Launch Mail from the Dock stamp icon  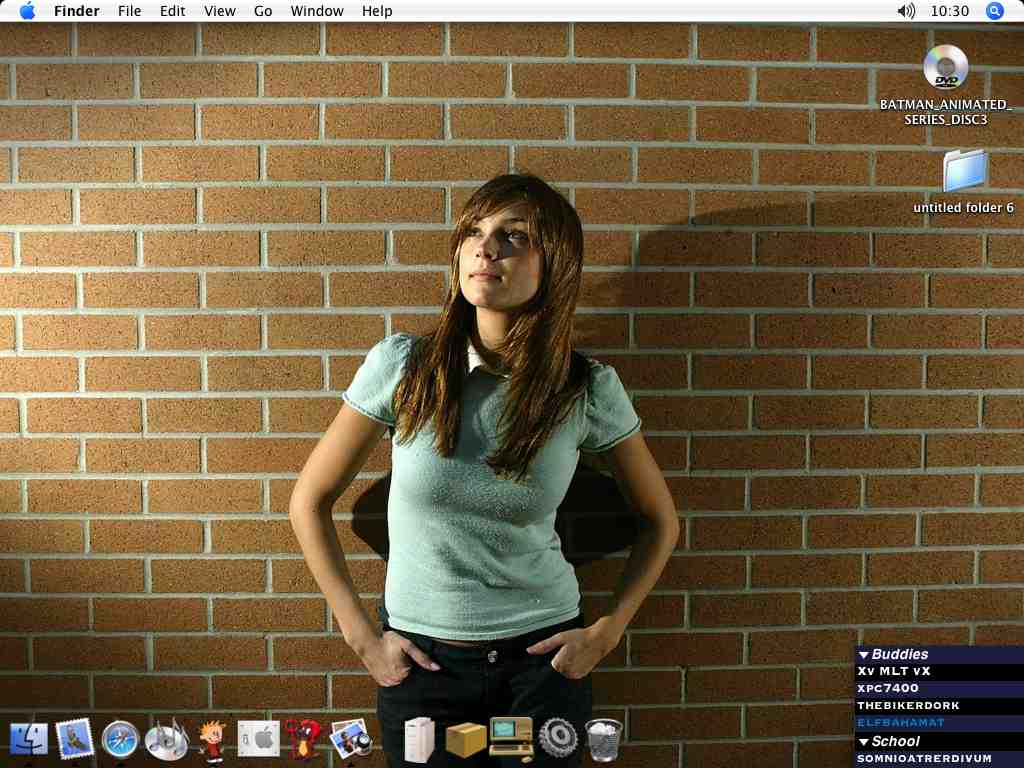tap(74, 739)
